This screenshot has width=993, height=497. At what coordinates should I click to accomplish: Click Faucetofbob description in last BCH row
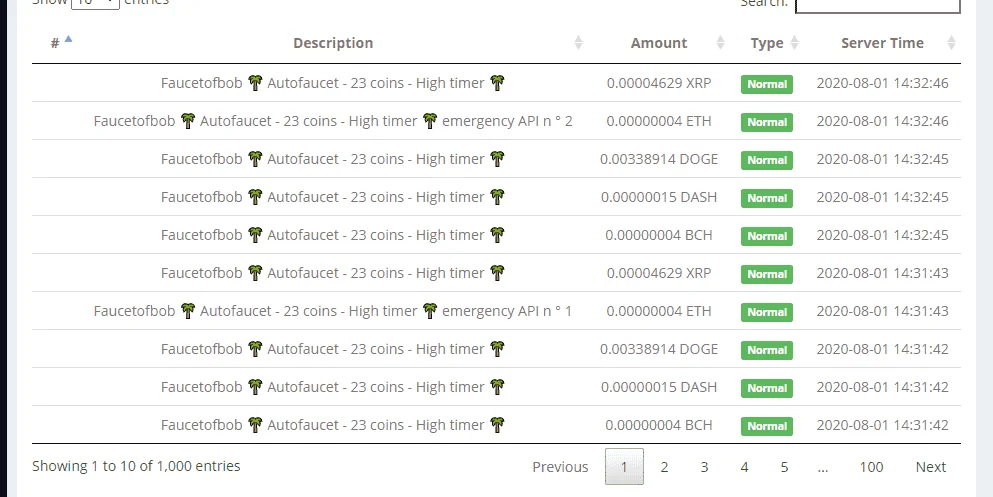[333, 425]
